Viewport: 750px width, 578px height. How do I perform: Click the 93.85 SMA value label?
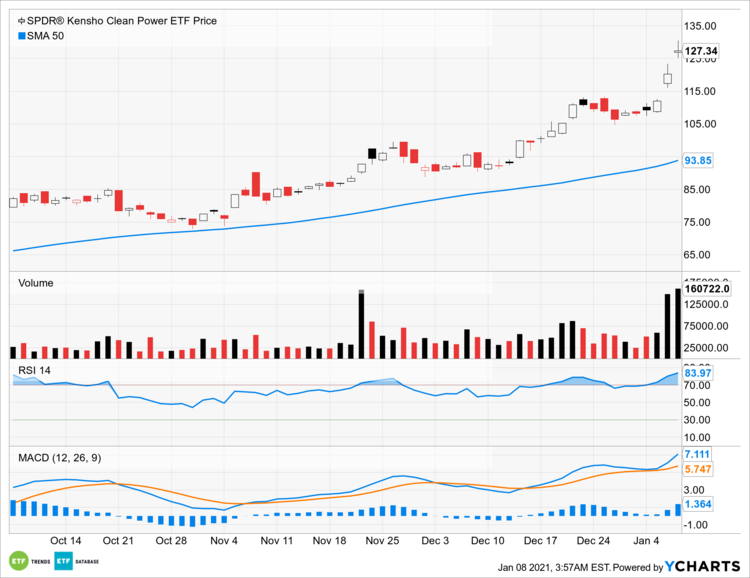[696, 160]
